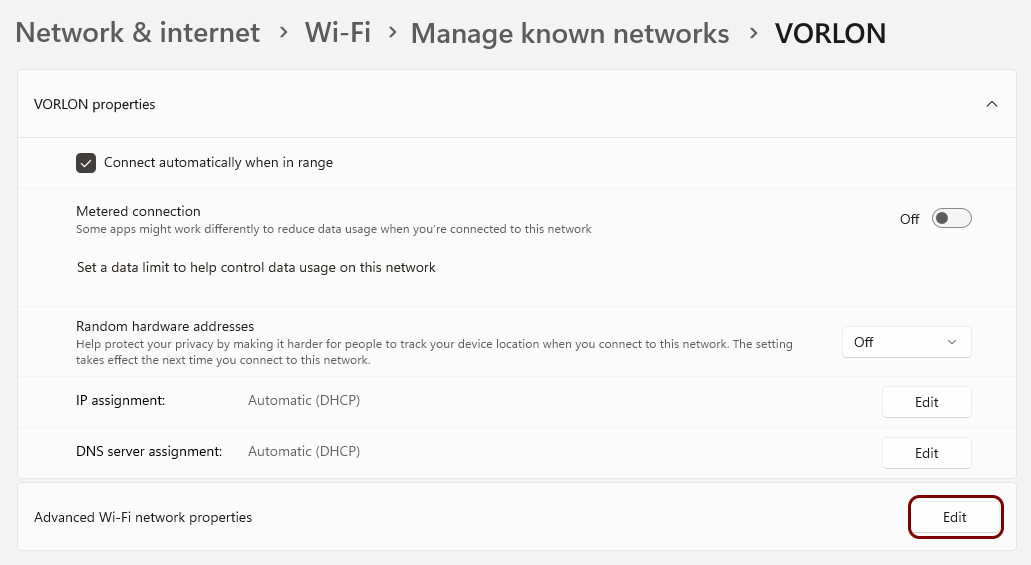Image resolution: width=1031 pixels, height=565 pixels.
Task: Click the breadcrumb chevron after Wi-Fi
Action: 392,32
